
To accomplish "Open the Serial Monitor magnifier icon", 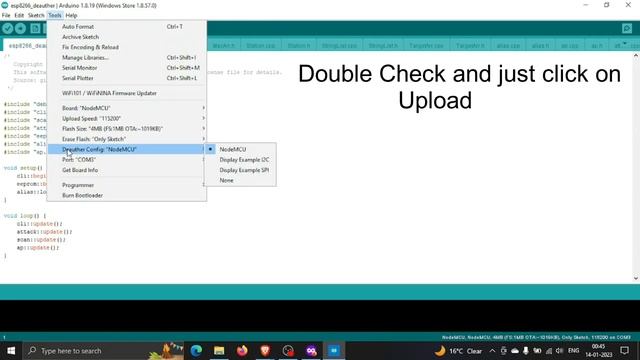I will click(x=627, y=28).
